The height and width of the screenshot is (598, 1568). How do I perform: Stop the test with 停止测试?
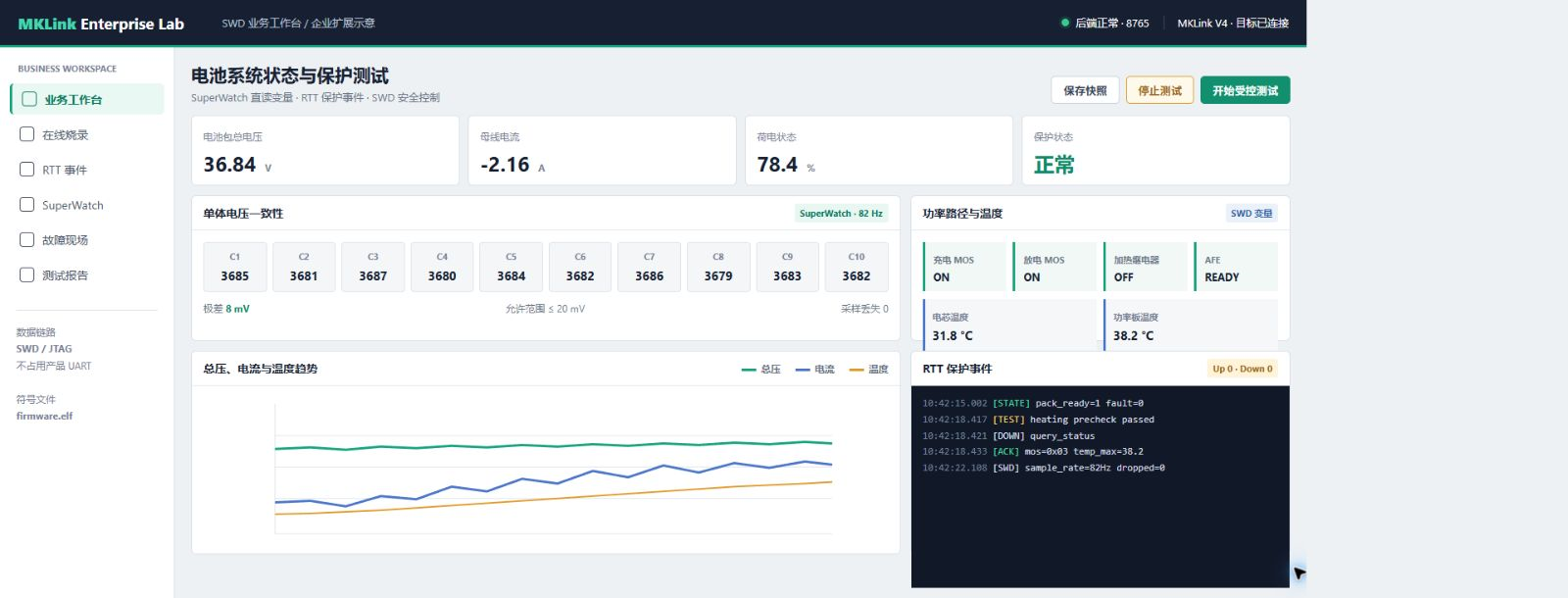point(1159,90)
